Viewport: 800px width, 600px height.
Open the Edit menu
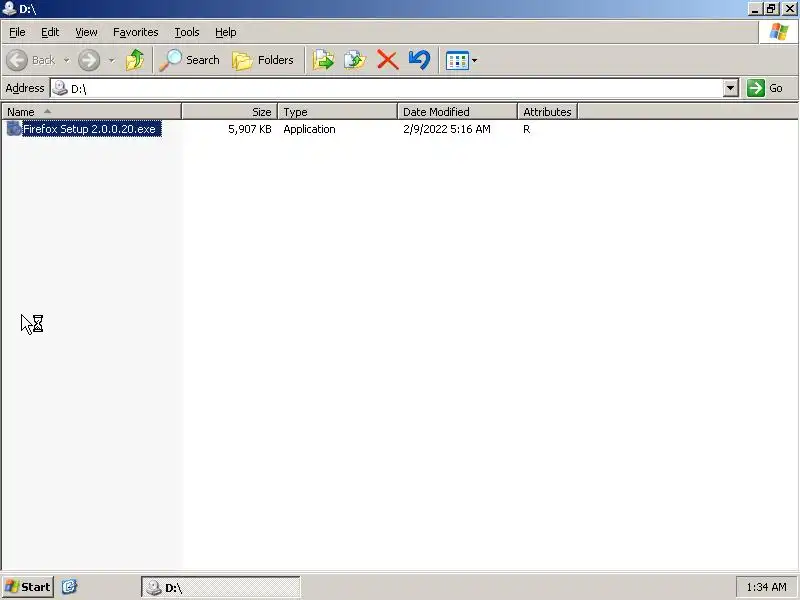coord(50,32)
